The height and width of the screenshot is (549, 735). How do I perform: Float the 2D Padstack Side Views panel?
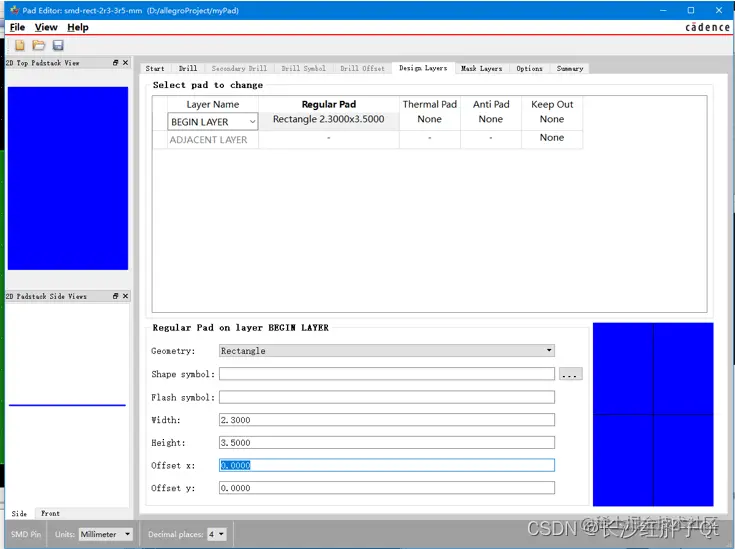115,296
